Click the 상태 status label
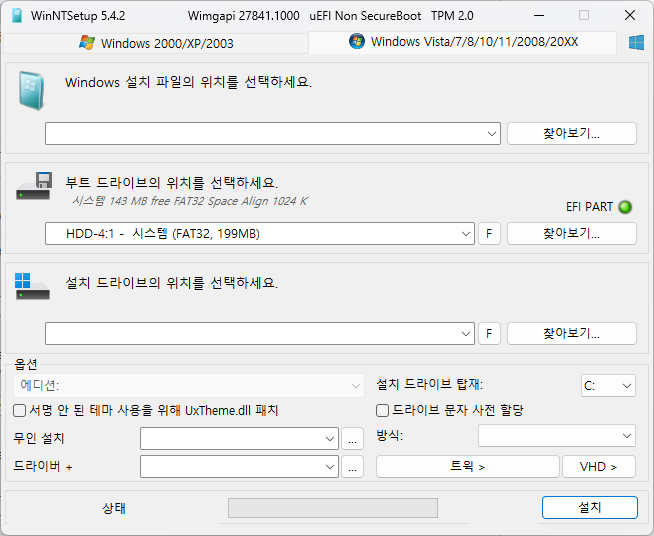Image resolution: width=654 pixels, height=536 pixels. pos(114,508)
